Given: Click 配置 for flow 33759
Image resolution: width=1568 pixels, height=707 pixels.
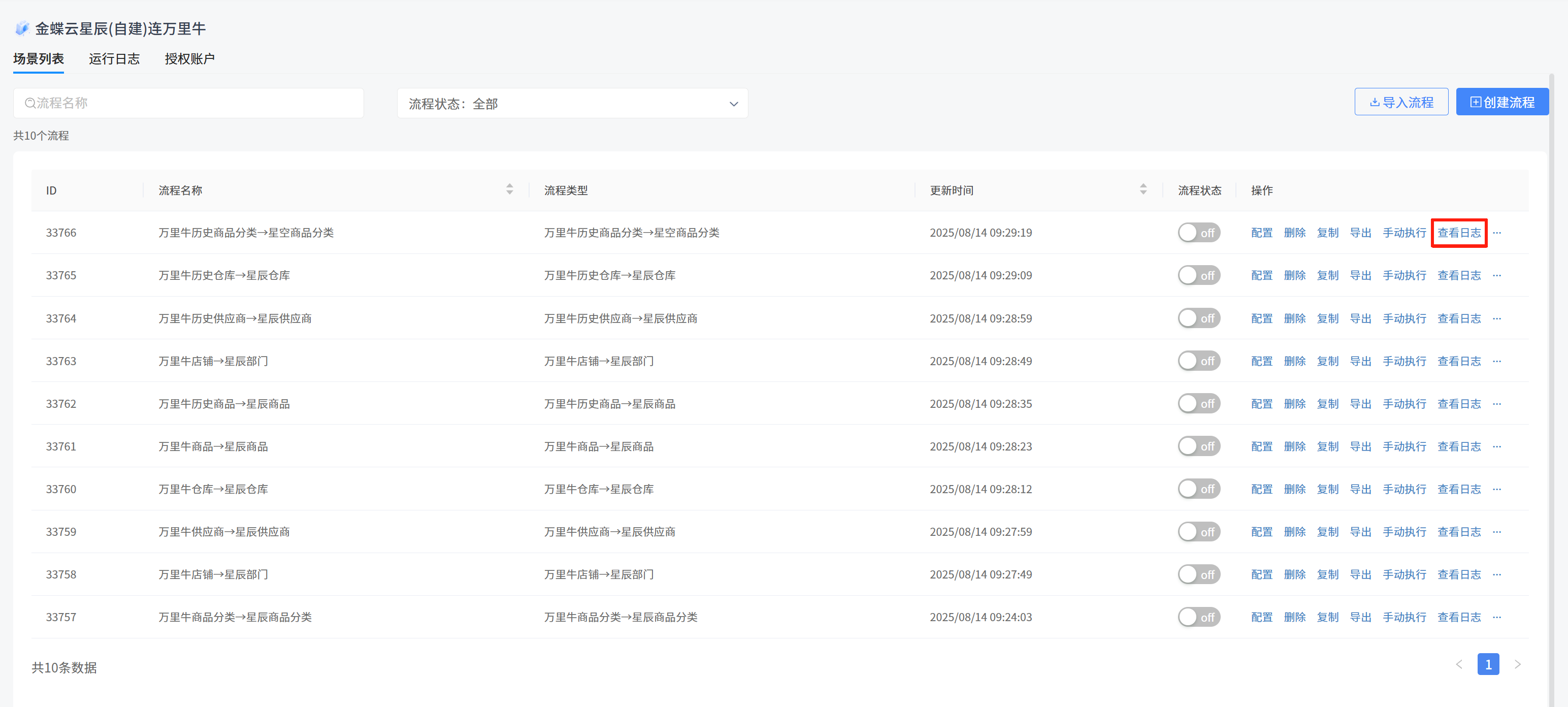Looking at the screenshot, I should click(x=1261, y=532).
